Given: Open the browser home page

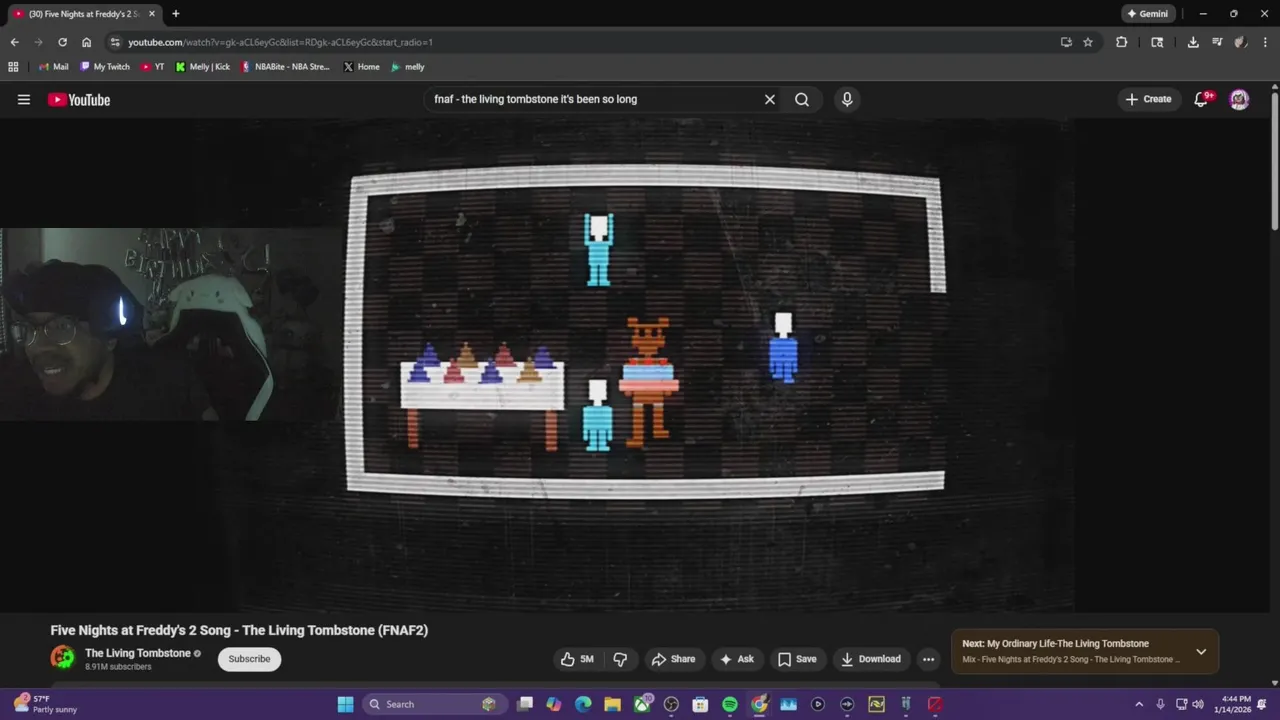Looking at the screenshot, I should pos(86,42).
